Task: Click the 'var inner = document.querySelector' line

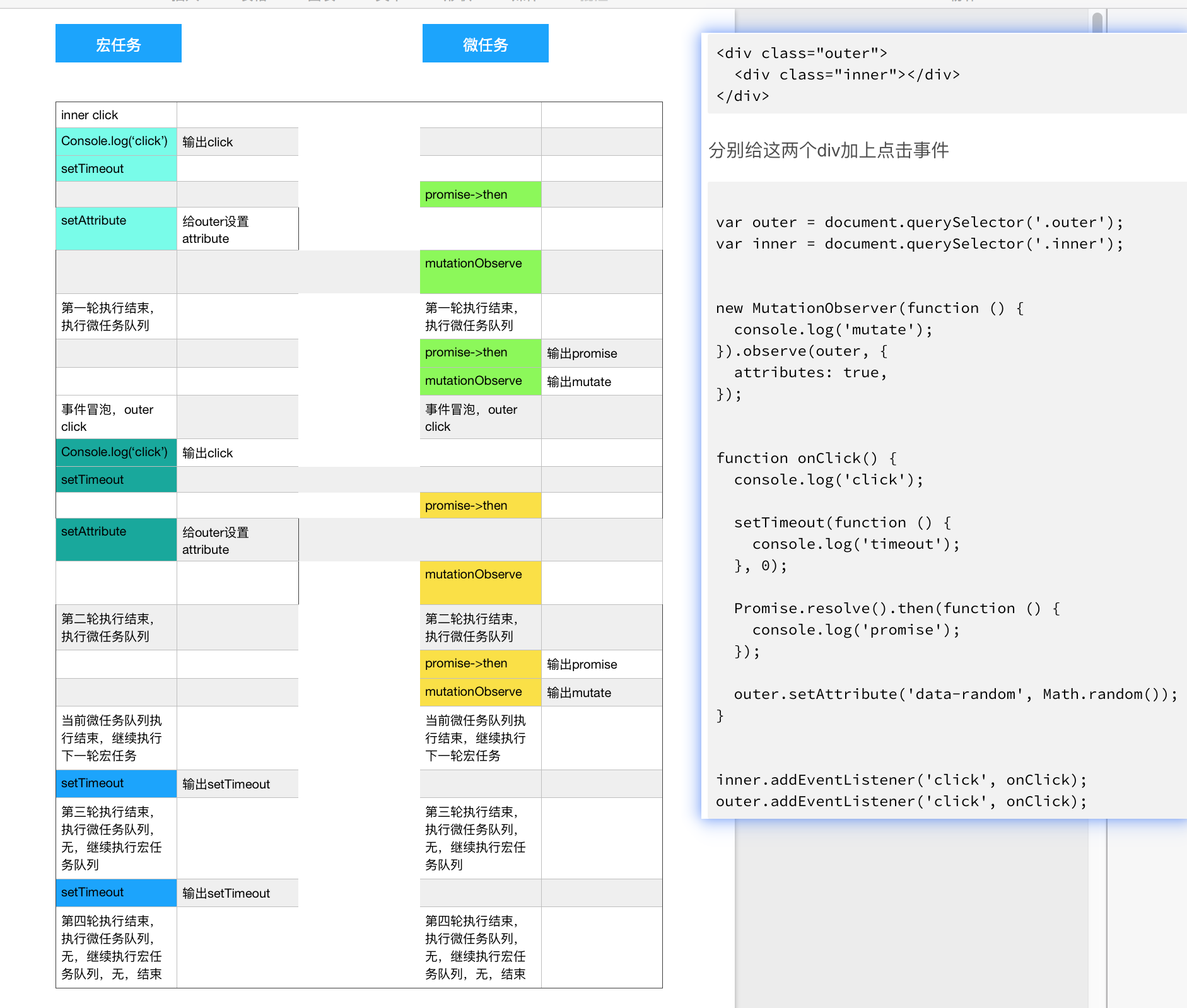Action: (x=920, y=244)
